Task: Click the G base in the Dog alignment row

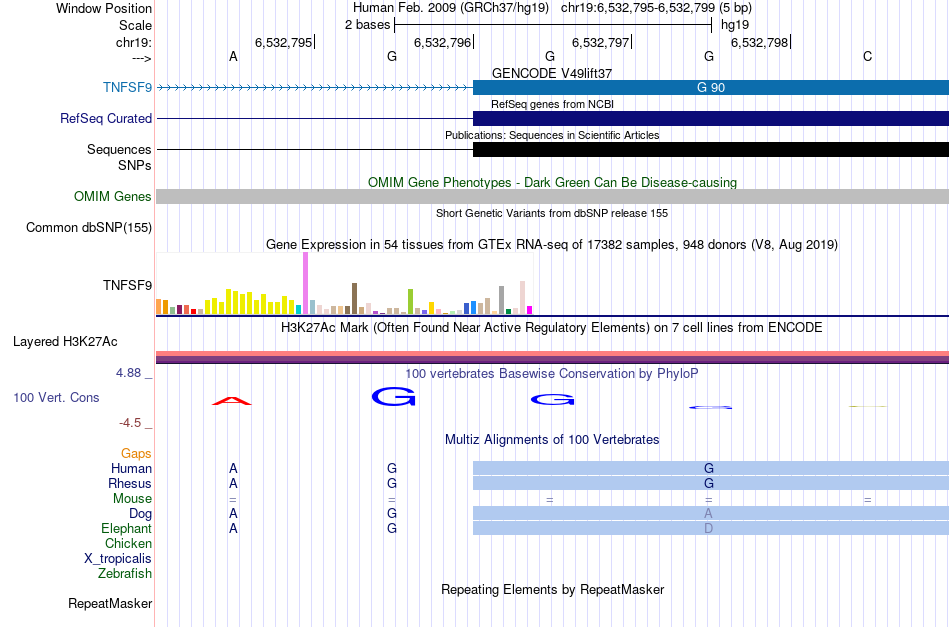Action: [392, 514]
